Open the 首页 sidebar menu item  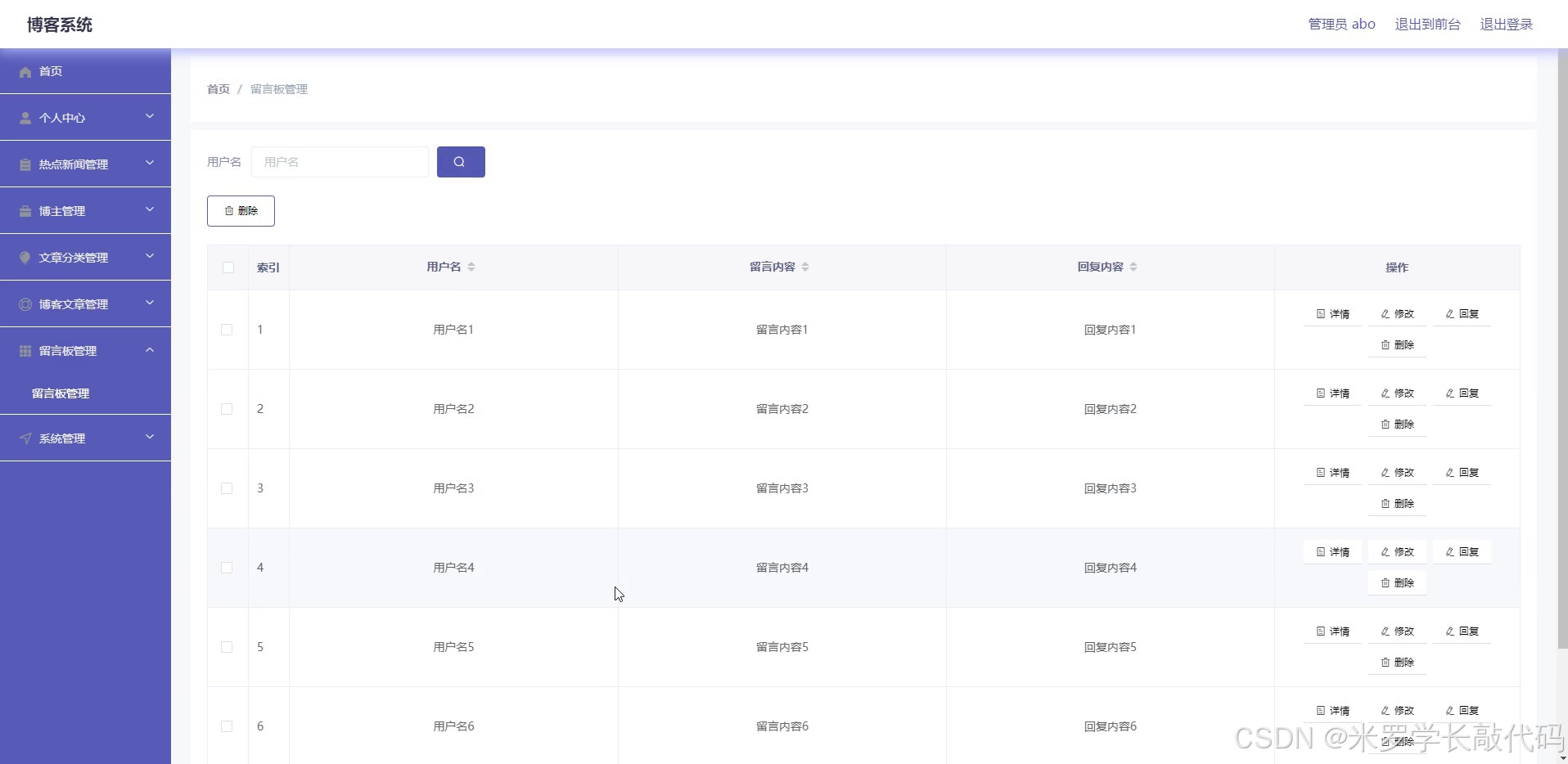(x=85, y=71)
